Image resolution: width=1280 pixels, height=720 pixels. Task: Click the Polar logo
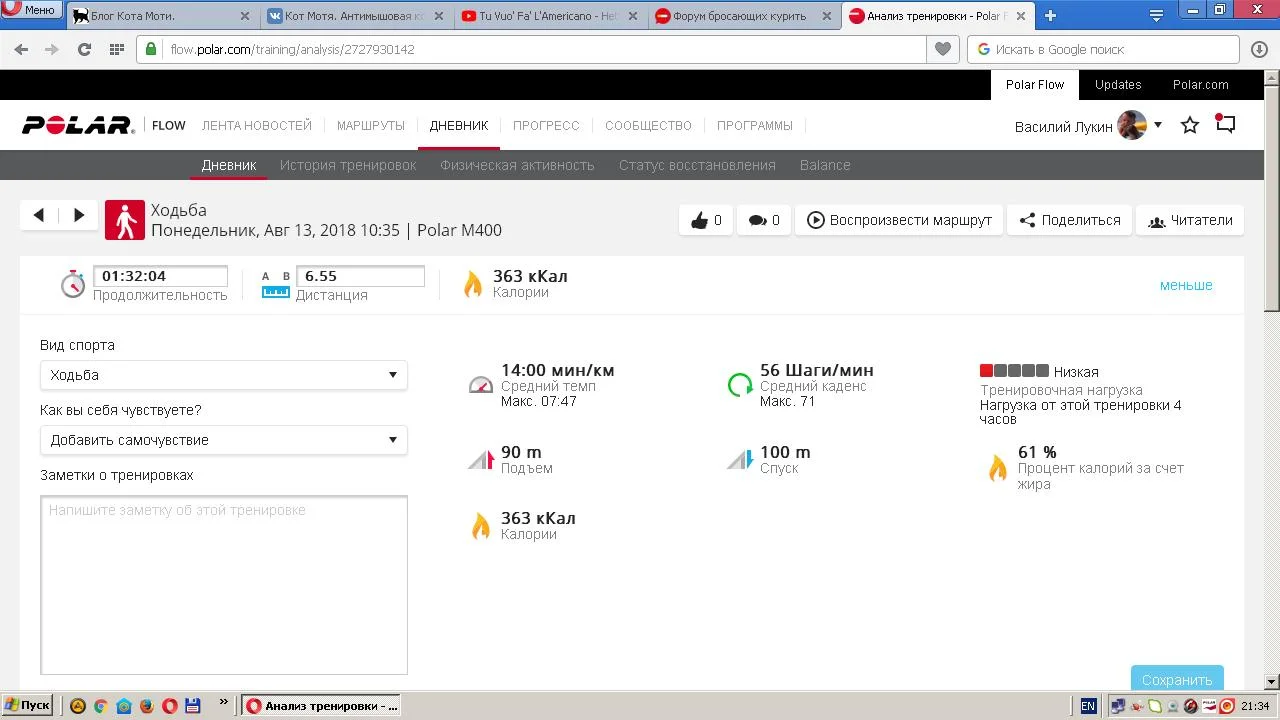click(x=78, y=125)
